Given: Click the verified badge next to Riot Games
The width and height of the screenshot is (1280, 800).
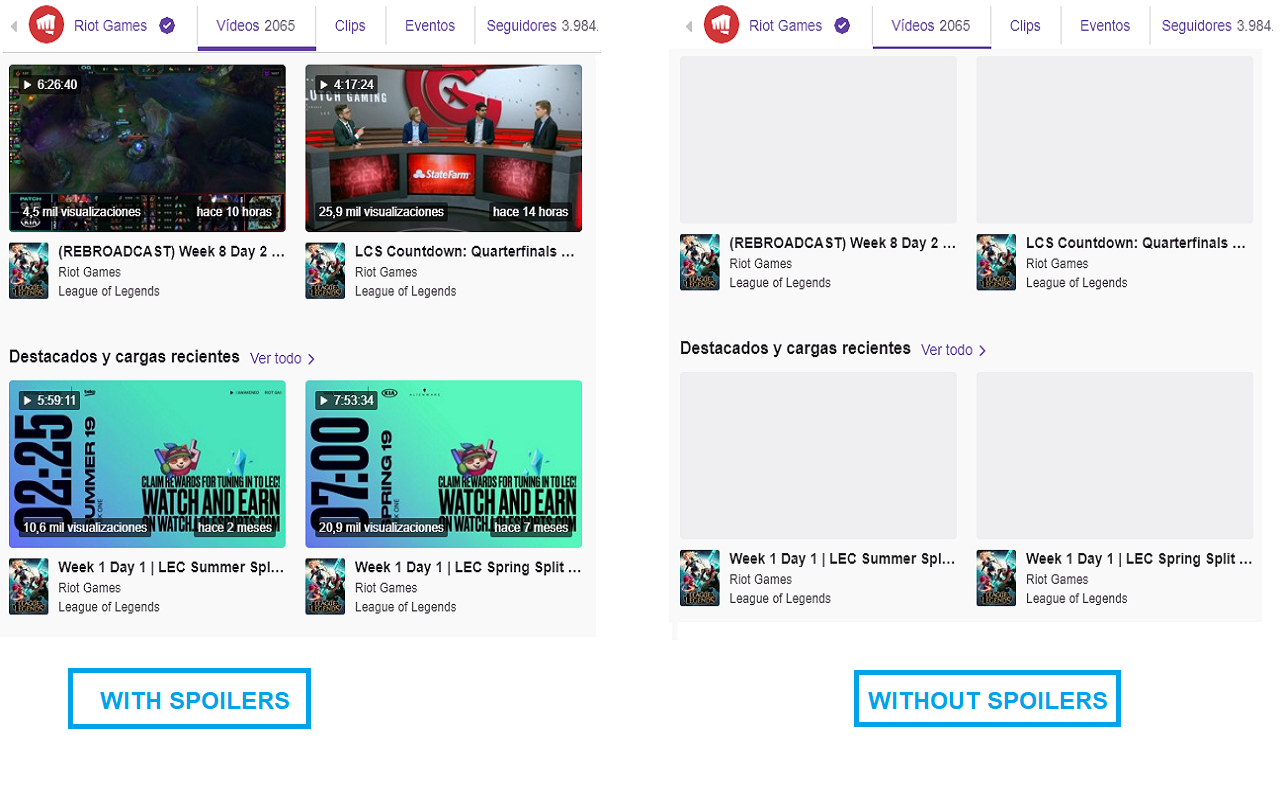Looking at the screenshot, I should tap(168, 26).
